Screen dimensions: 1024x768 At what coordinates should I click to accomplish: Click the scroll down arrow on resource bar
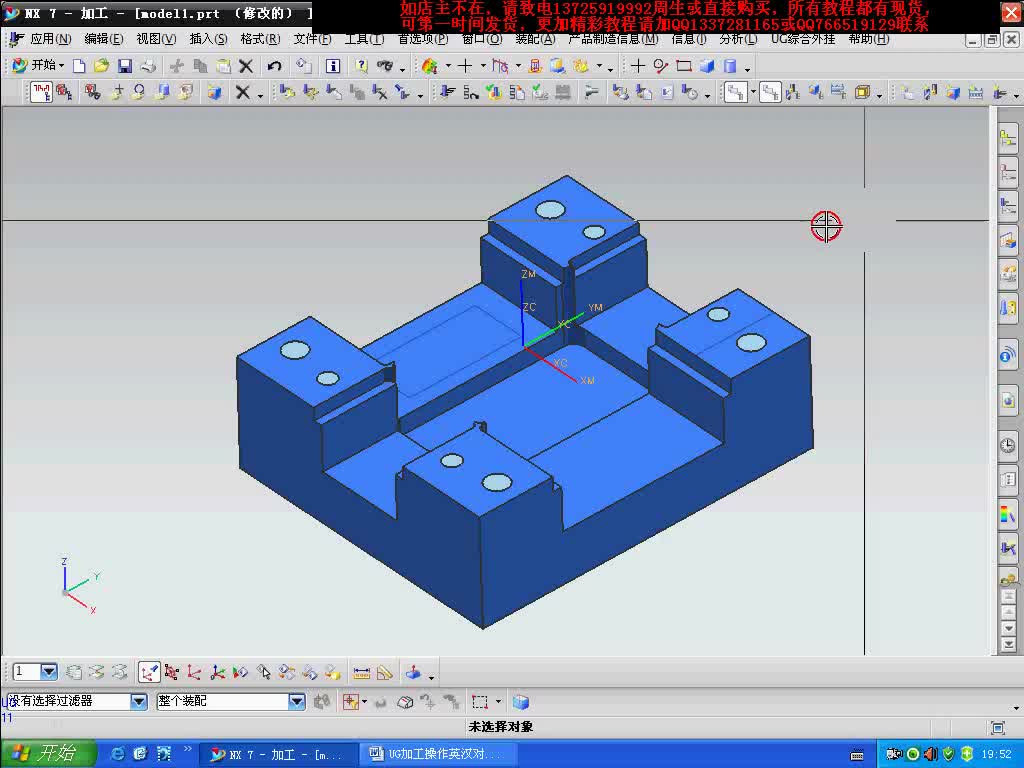click(x=1009, y=628)
